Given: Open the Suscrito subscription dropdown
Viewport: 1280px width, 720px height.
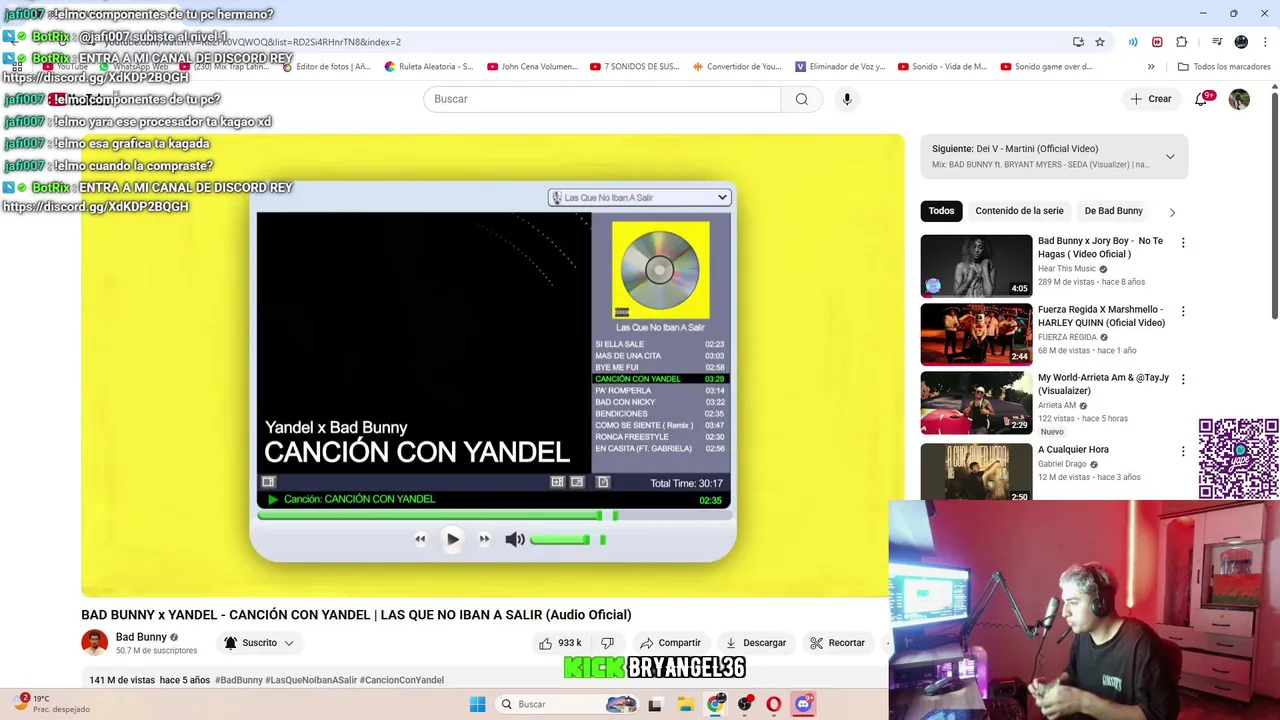Looking at the screenshot, I should 260,643.
